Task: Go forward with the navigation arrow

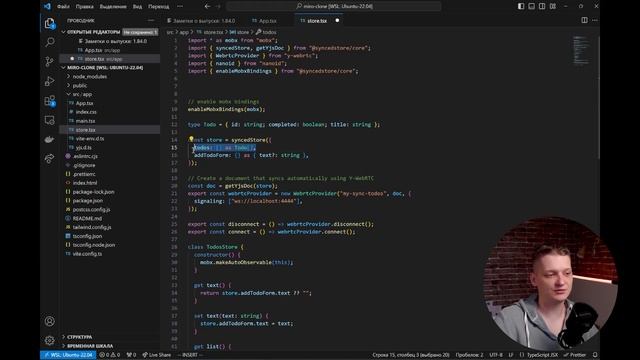Action: click(218, 6)
